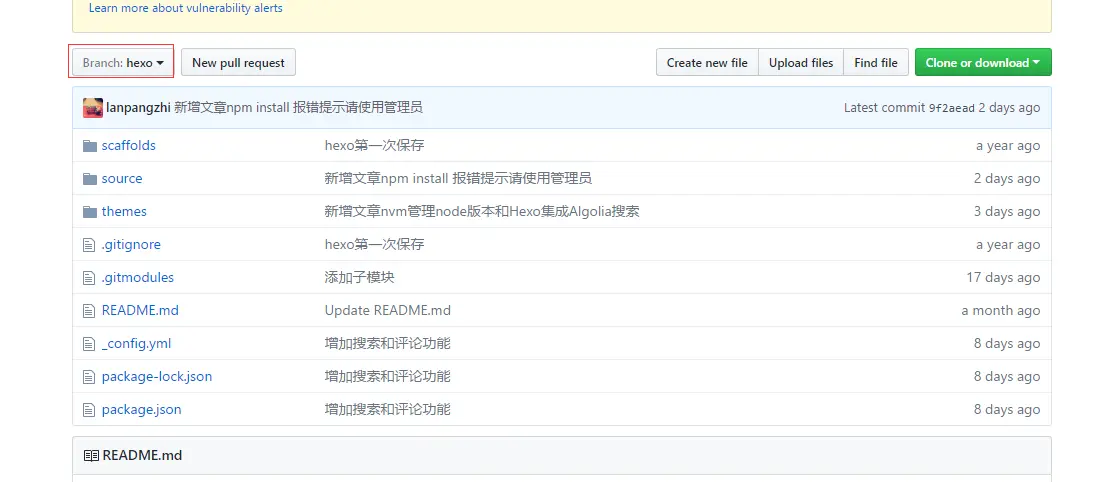Image resolution: width=1120 pixels, height=482 pixels.
Task: Open scaffolds commit message hexo第一次保存
Action: (x=374, y=146)
